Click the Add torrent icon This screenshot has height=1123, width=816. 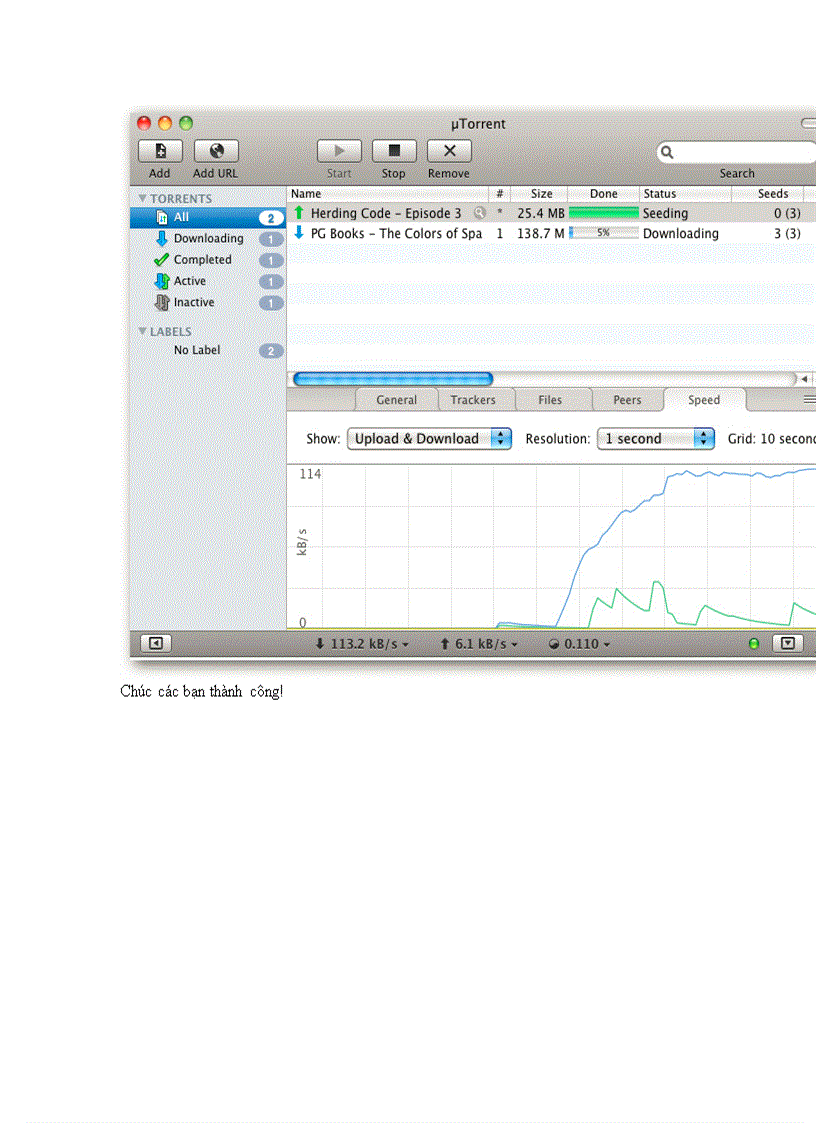159,151
